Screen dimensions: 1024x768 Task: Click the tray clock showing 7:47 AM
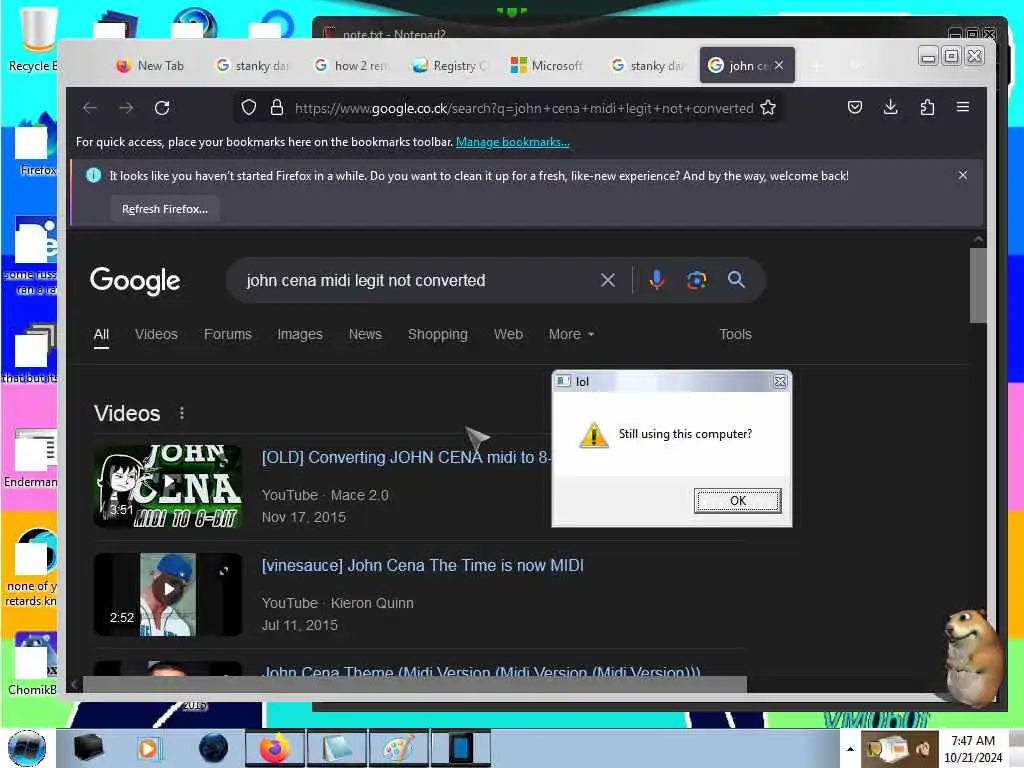(x=973, y=748)
